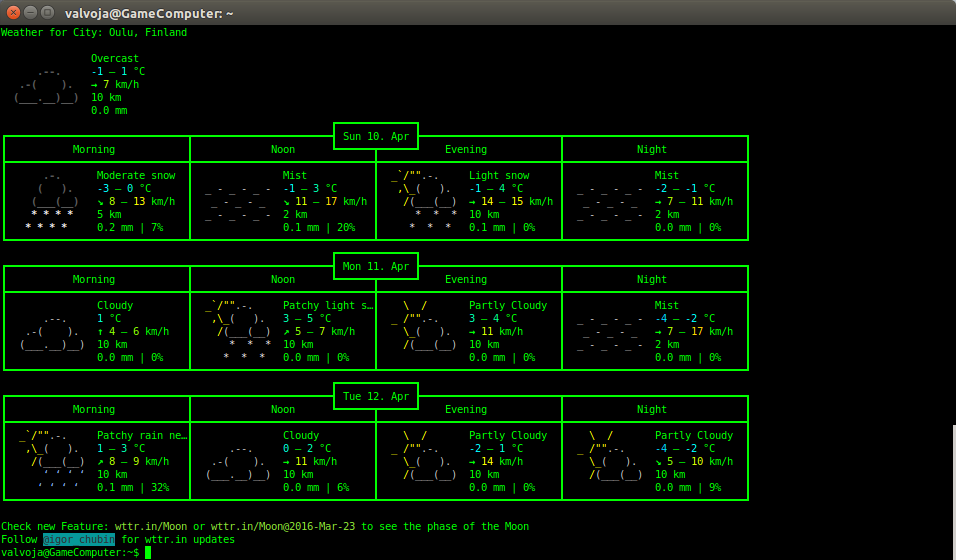Click Monday evening Partly Cloudy sun icon

coord(422,326)
